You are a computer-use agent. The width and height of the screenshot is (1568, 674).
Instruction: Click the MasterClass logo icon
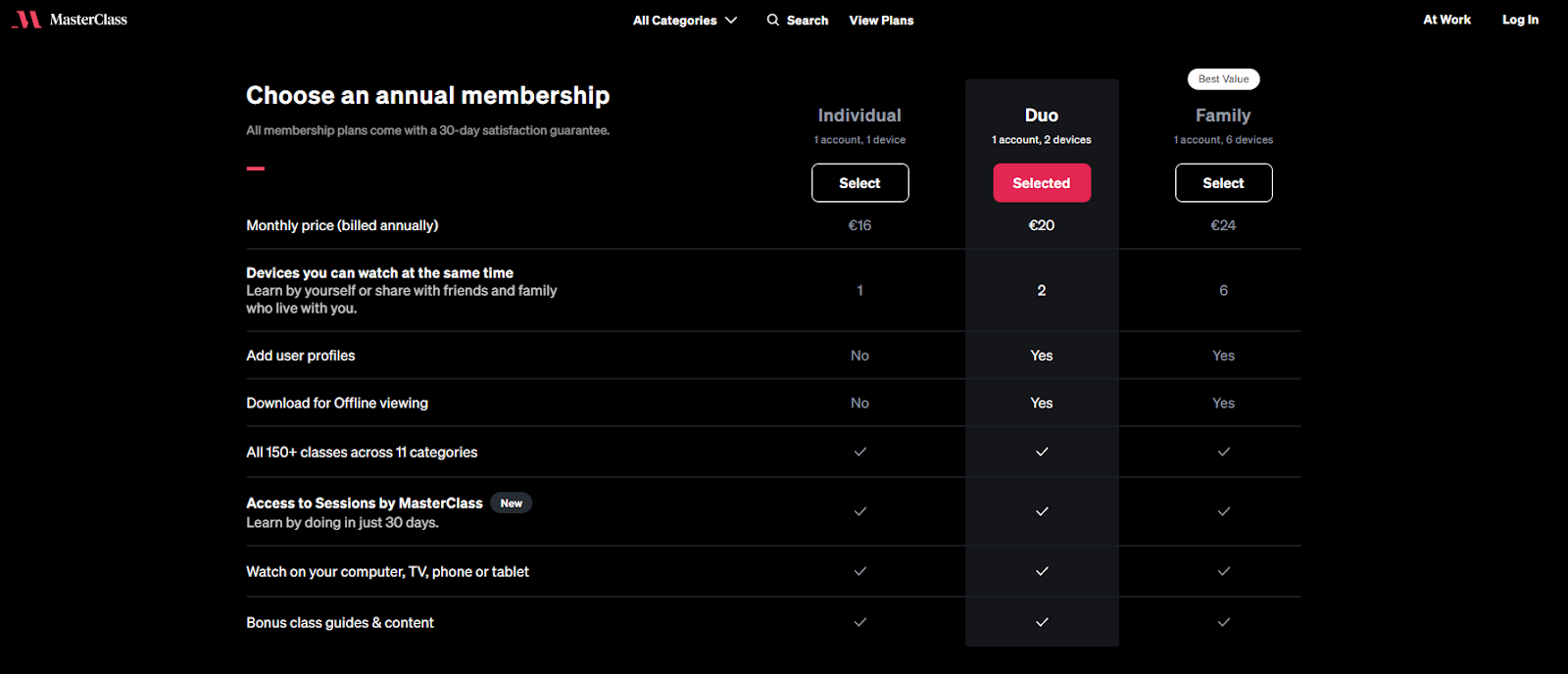point(26,20)
